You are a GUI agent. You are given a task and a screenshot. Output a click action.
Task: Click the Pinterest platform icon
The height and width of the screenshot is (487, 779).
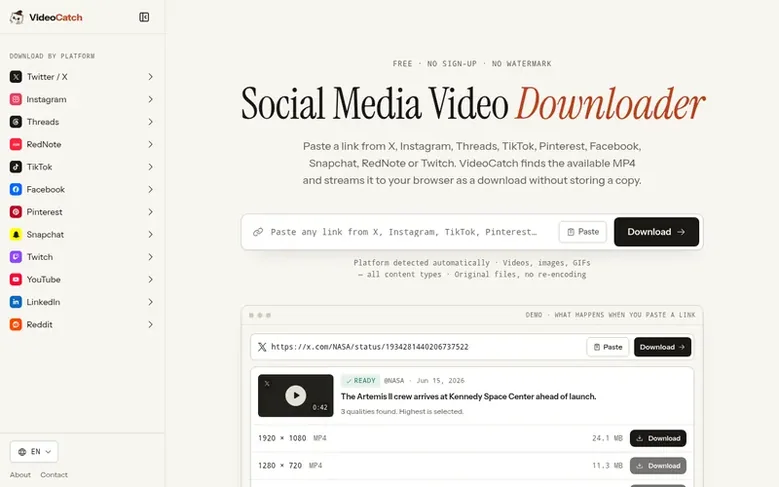pyautogui.click(x=16, y=212)
